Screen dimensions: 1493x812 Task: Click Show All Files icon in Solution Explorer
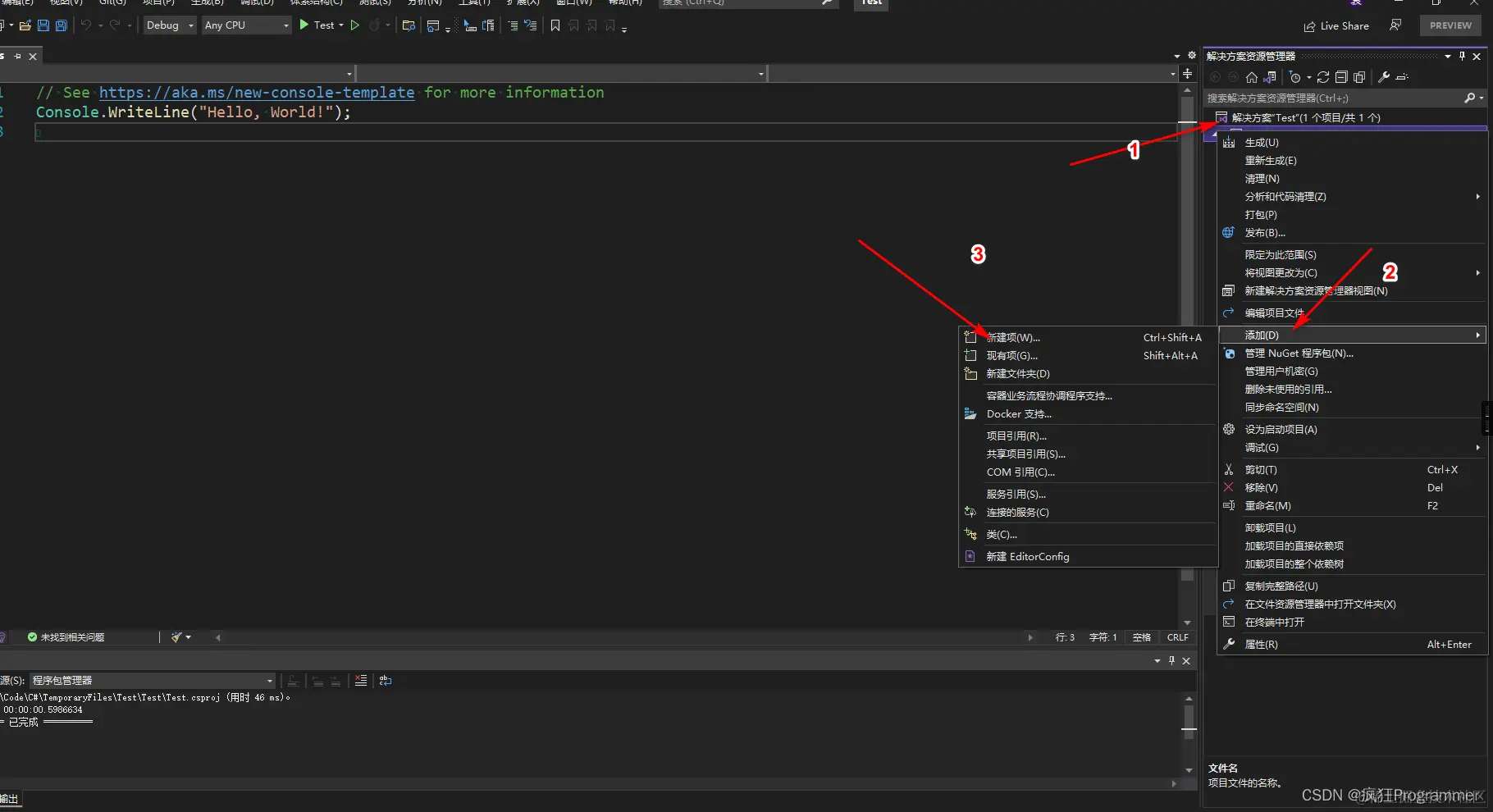click(1359, 77)
